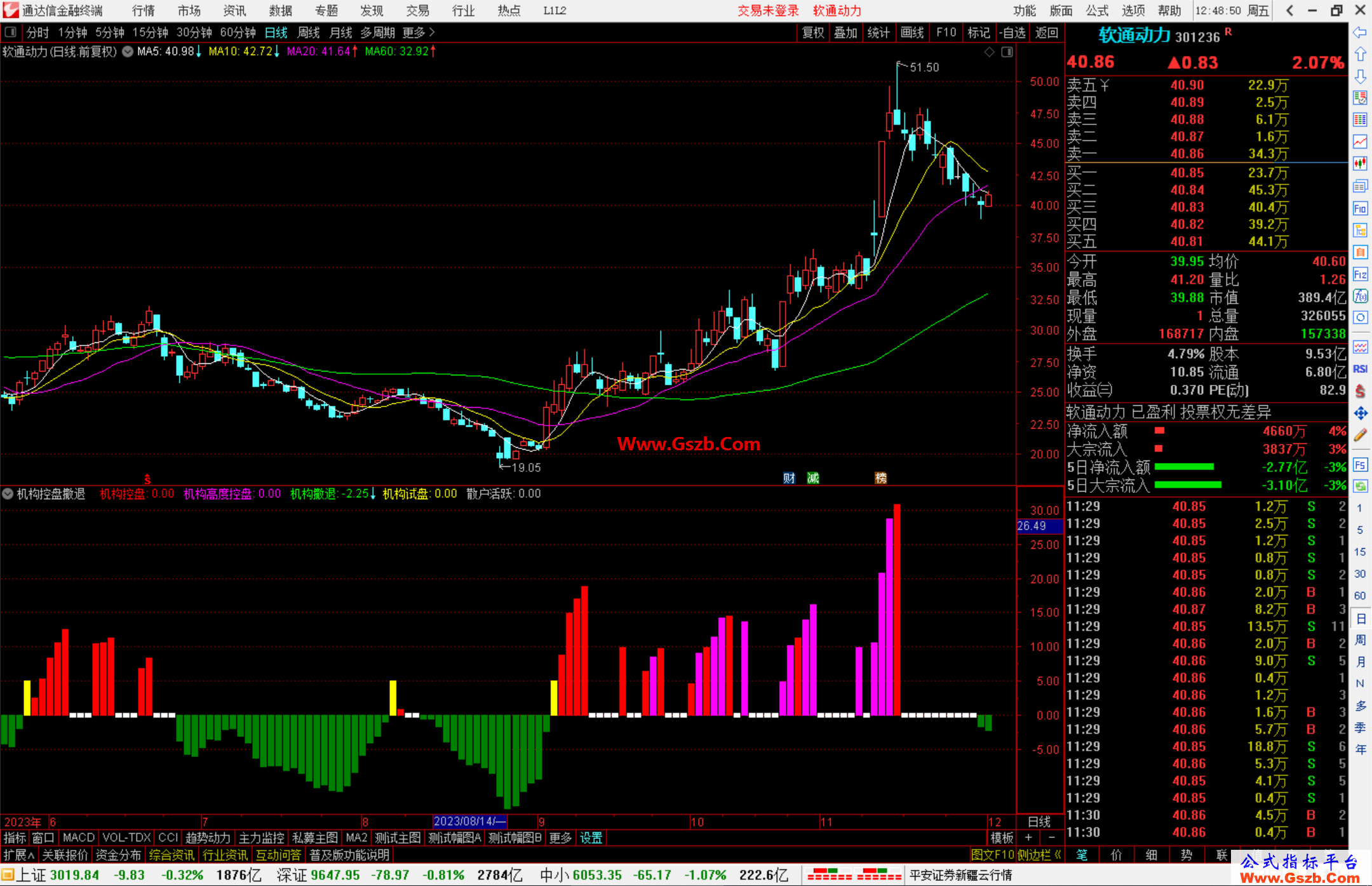
Task: Click the square panel icon beside the diamond
Action: [1007, 52]
